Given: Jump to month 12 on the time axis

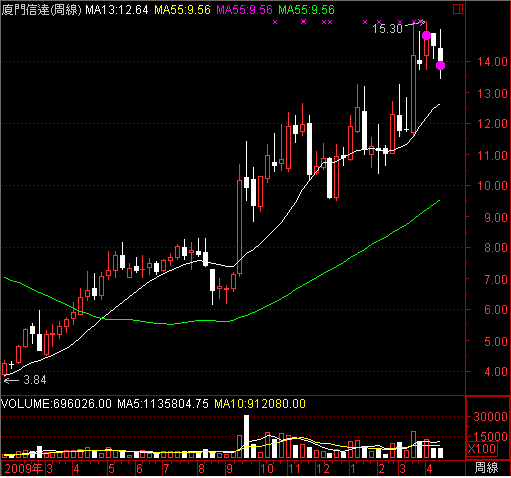Looking at the screenshot, I should (x=323, y=469).
